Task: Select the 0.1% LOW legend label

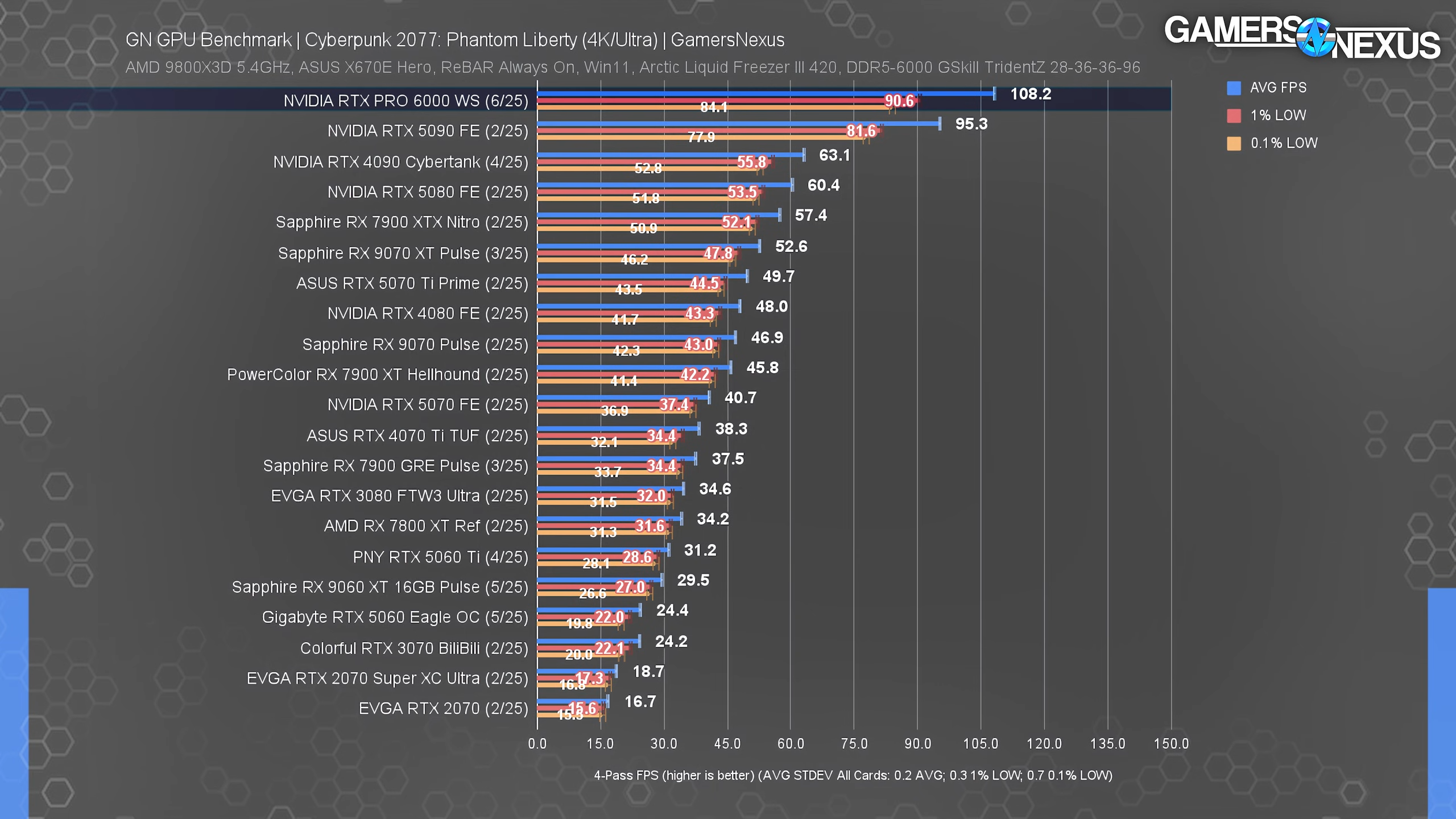Action: coord(1284,143)
